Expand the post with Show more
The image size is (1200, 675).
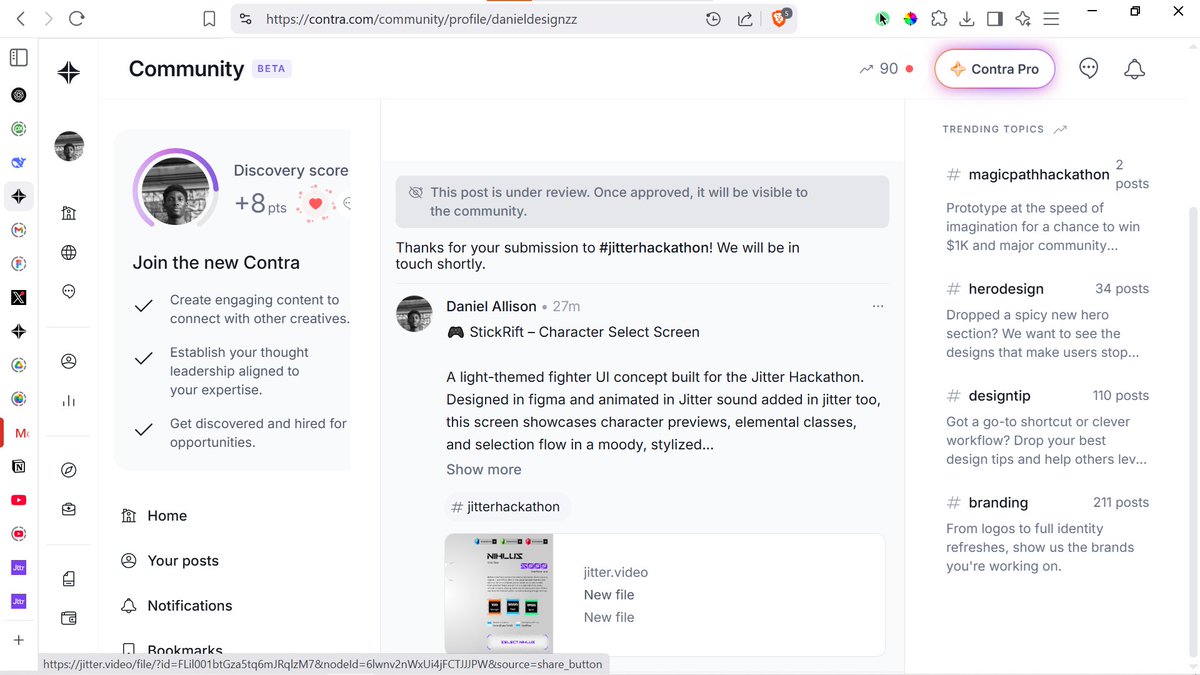[484, 470]
